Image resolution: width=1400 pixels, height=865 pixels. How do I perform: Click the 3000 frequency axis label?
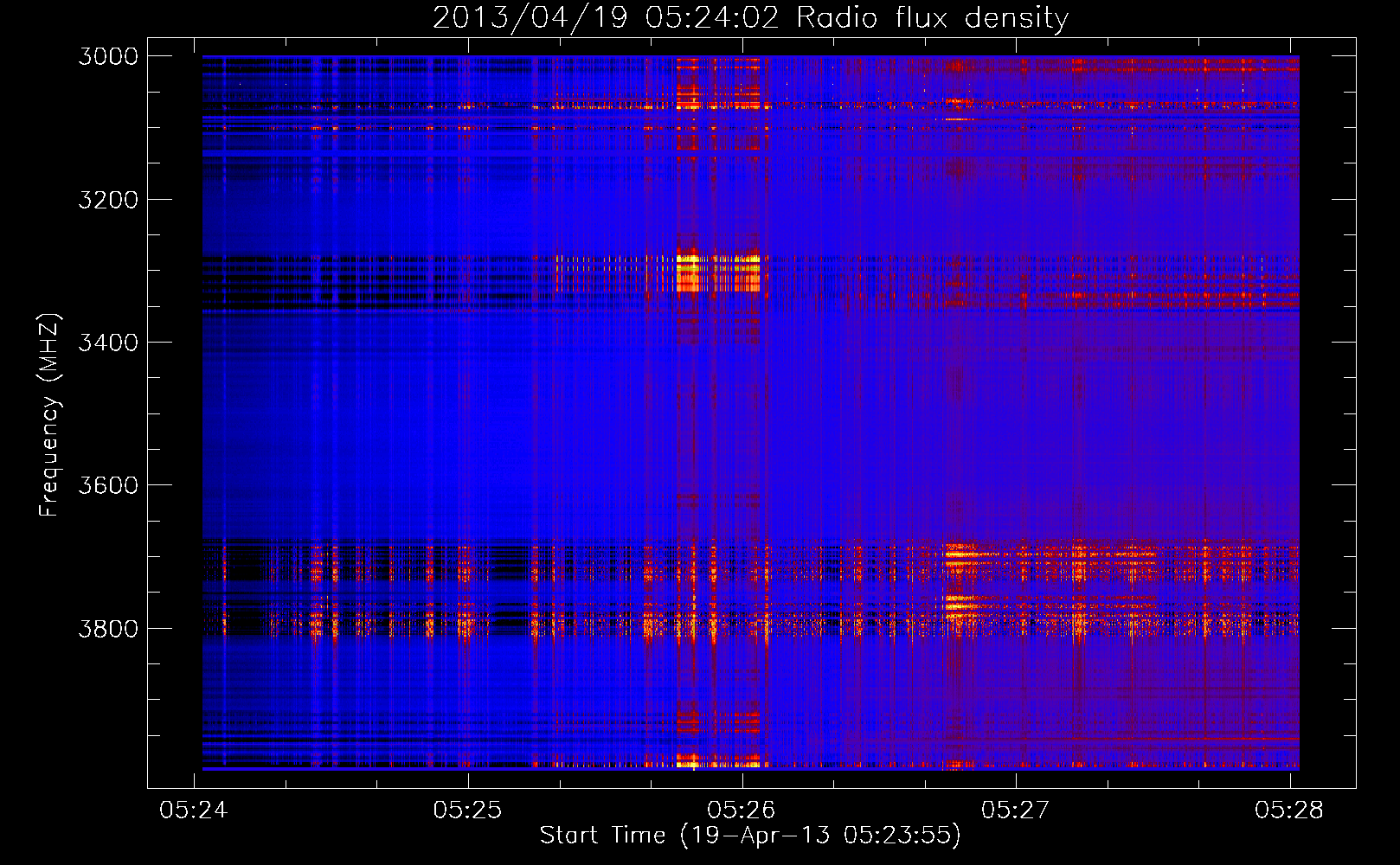click(108, 56)
